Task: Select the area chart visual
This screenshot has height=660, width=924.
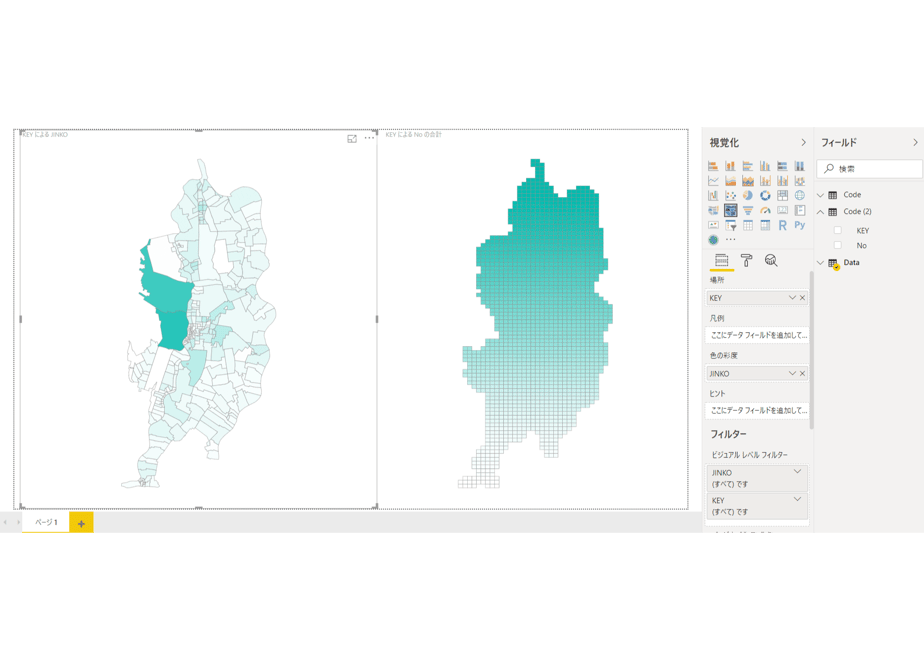Action: 730,180
